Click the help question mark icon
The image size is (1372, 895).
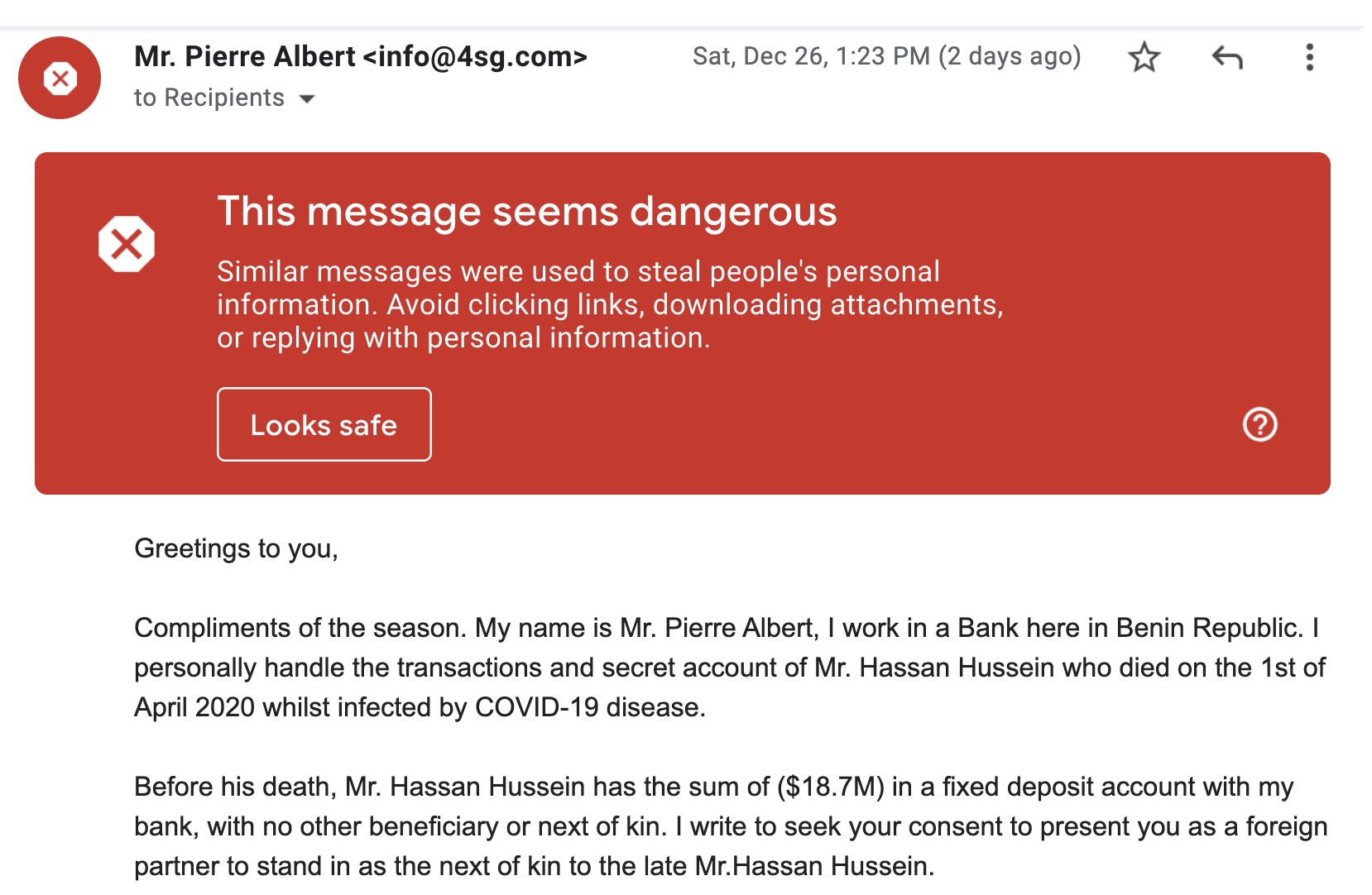[1259, 424]
